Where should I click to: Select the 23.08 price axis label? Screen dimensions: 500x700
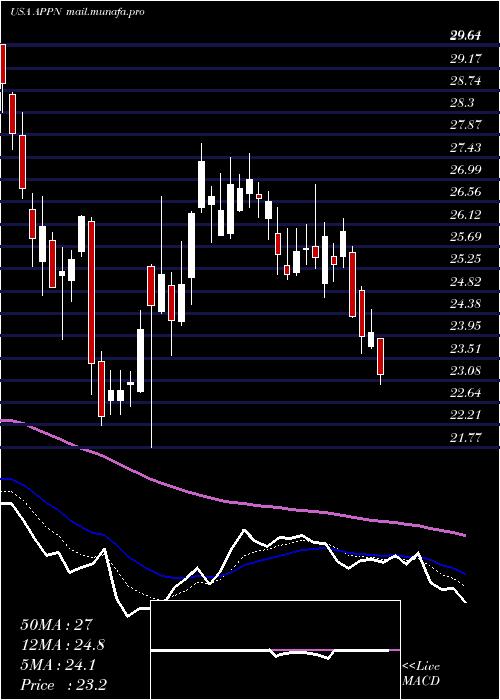pyautogui.click(x=465, y=371)
